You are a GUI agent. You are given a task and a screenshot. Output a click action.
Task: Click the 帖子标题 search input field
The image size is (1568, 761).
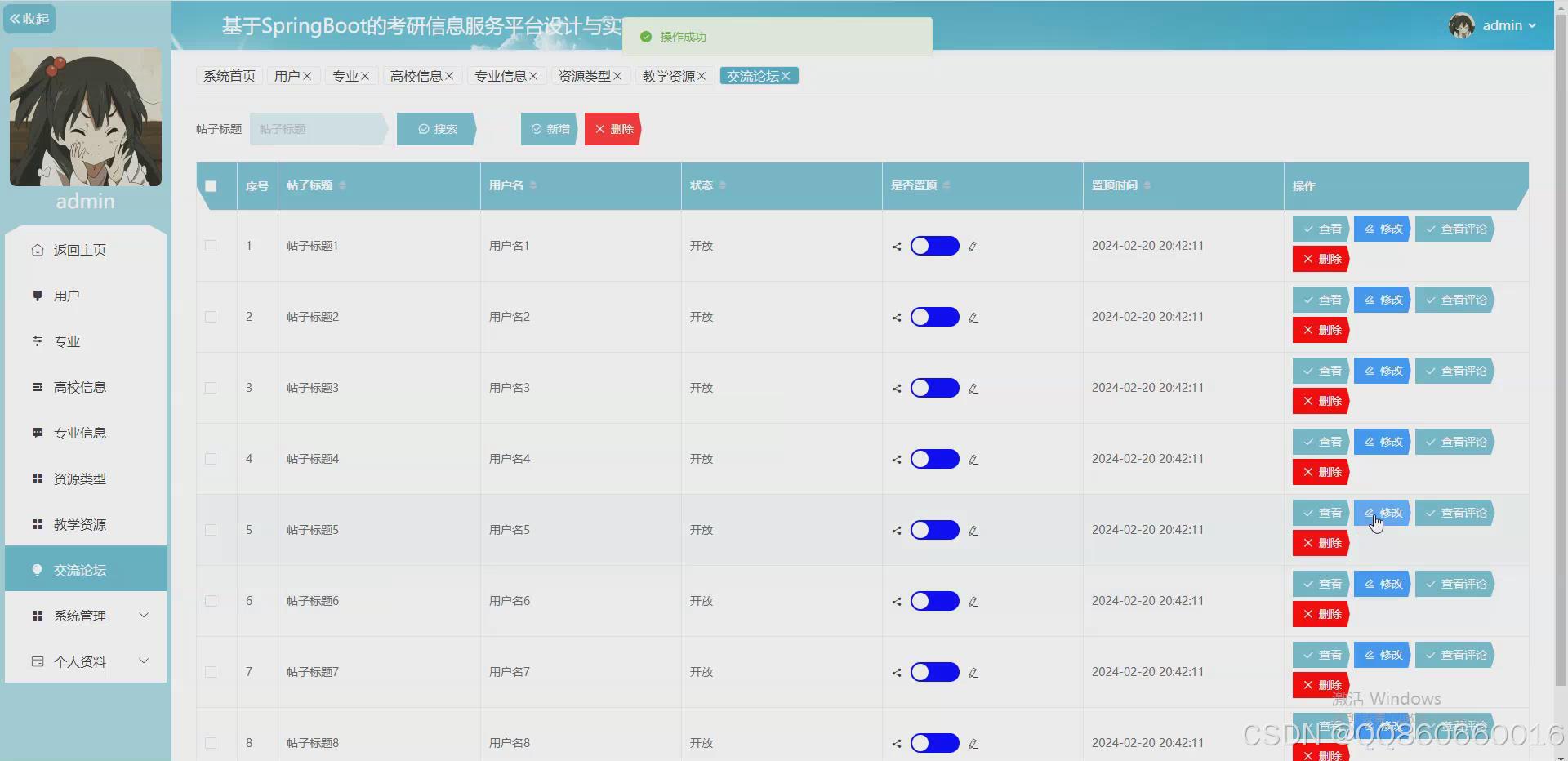click(318, 129)
